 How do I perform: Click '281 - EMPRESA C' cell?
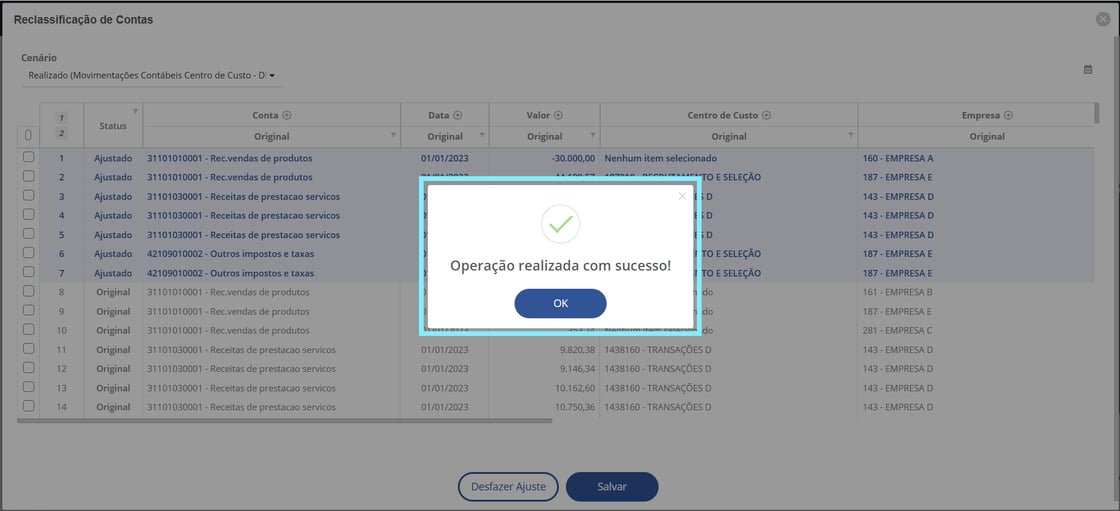point(898,331)
